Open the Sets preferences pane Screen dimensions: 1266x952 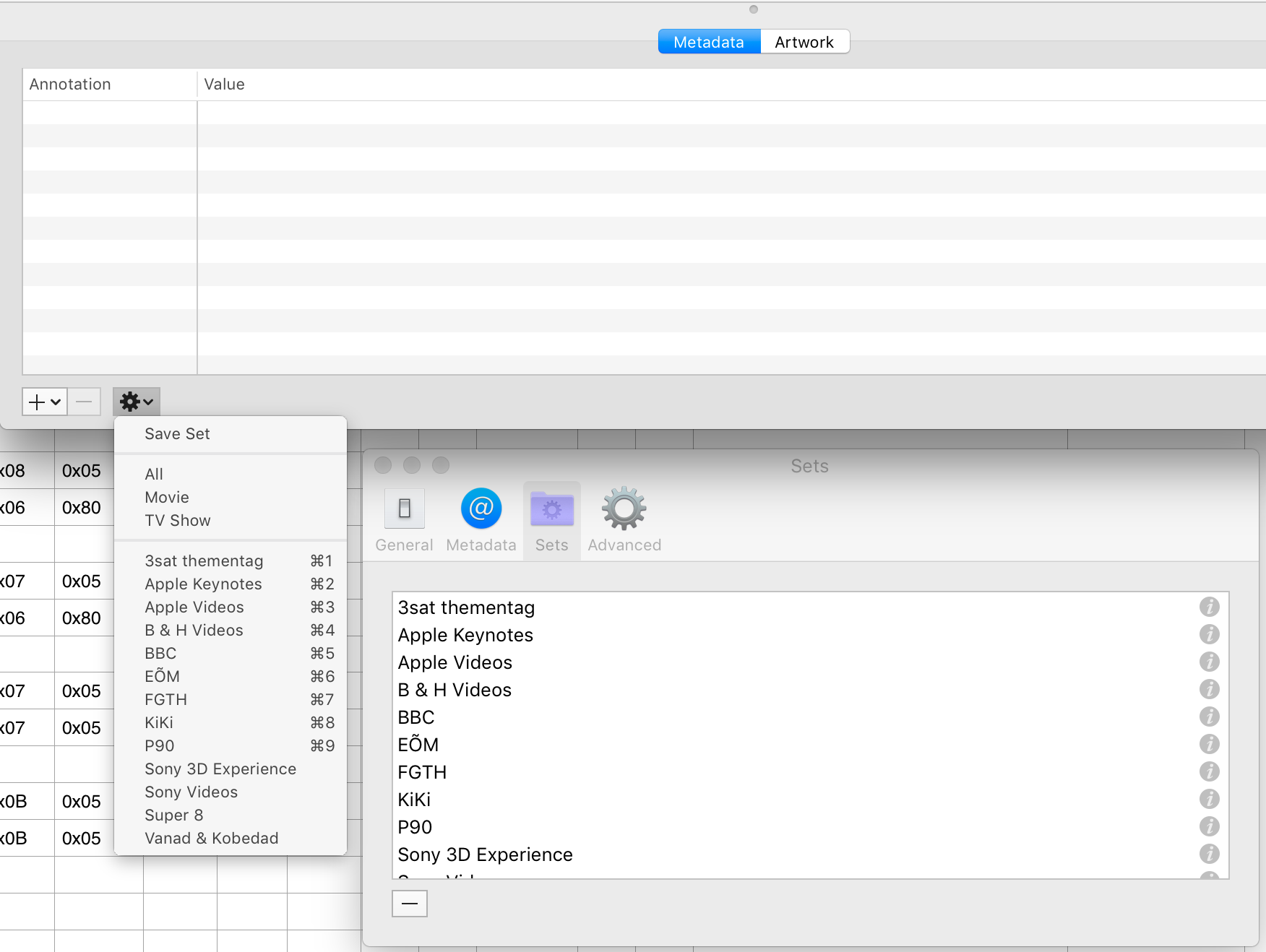pyautogui.click(x=551, y=521)
